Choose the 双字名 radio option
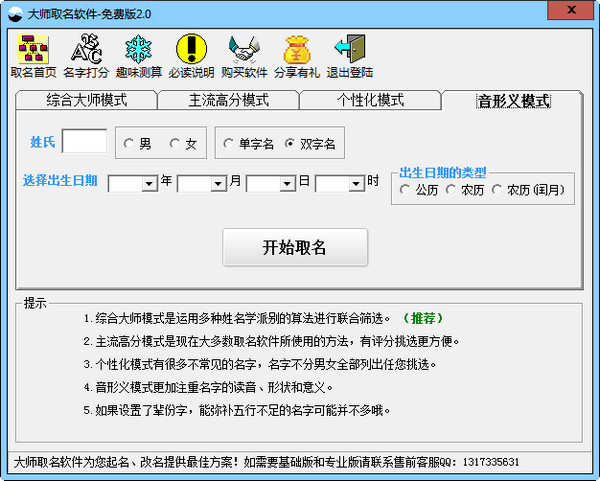 click(x=310, y=143)
